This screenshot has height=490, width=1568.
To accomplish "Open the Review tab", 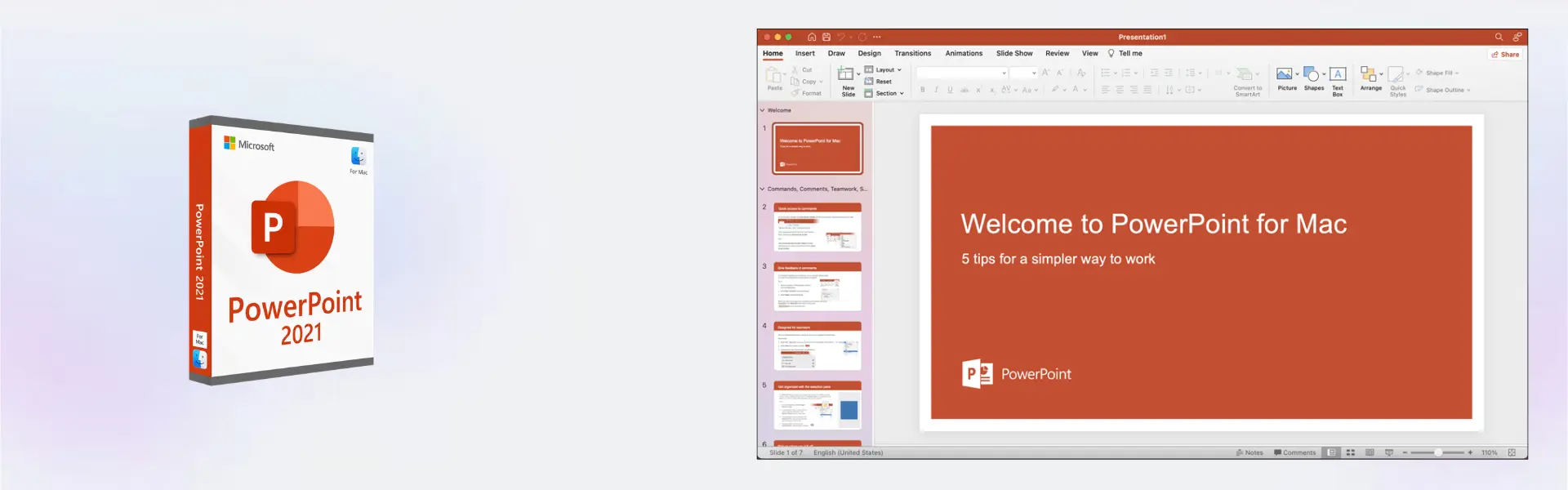I will click(1058, 53).
